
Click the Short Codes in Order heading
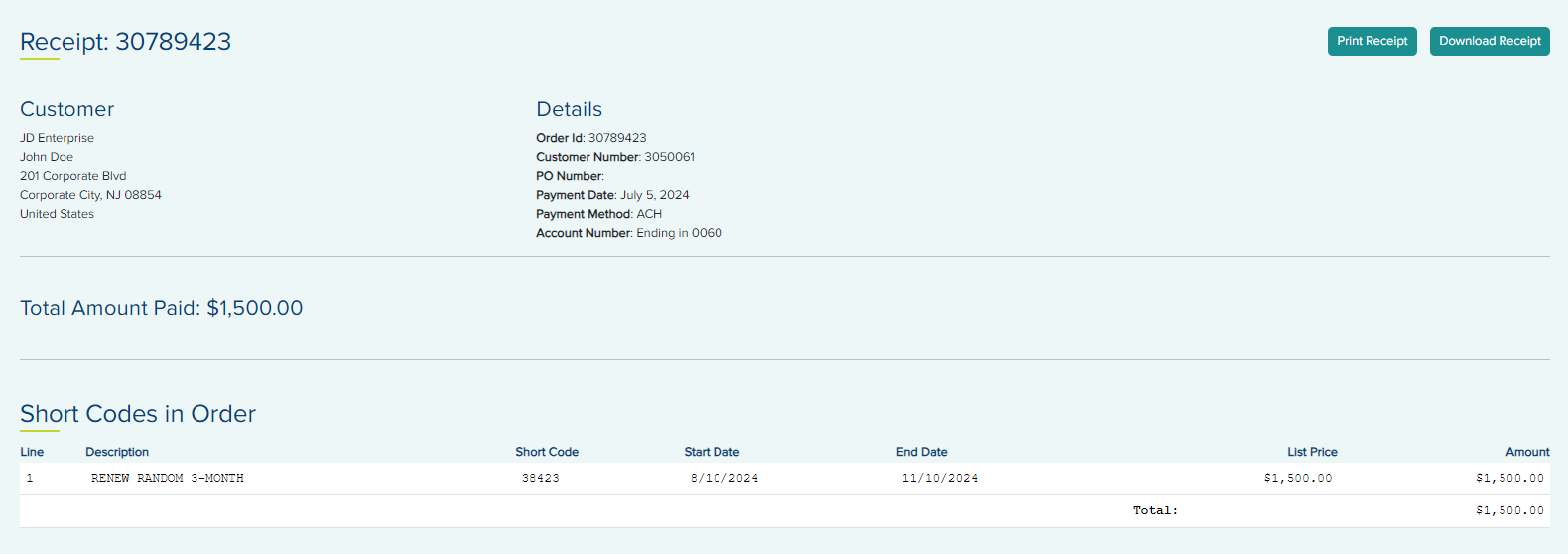tap(138, 414)
